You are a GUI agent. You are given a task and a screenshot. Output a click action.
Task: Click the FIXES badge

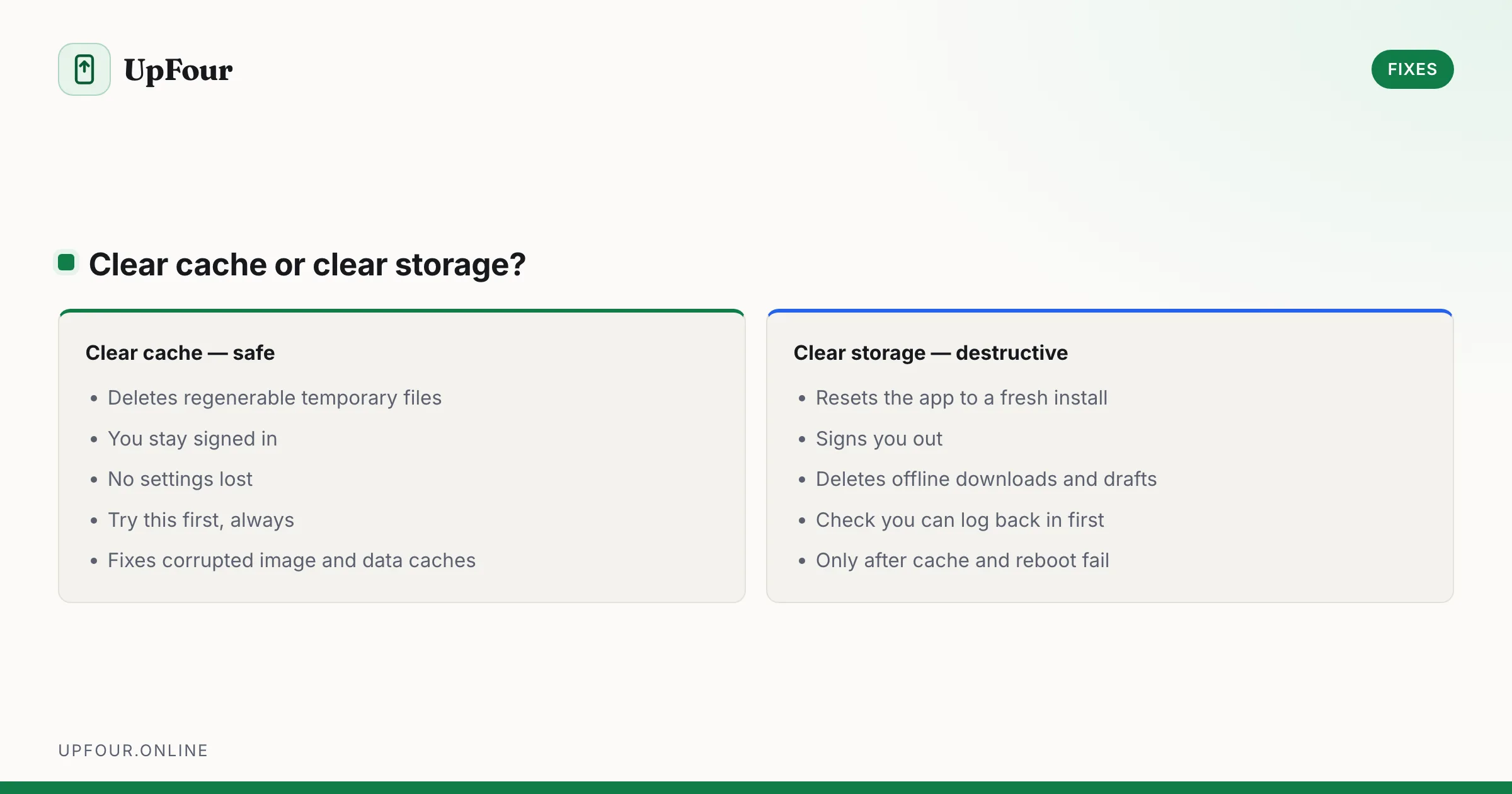coord(1412,69)
